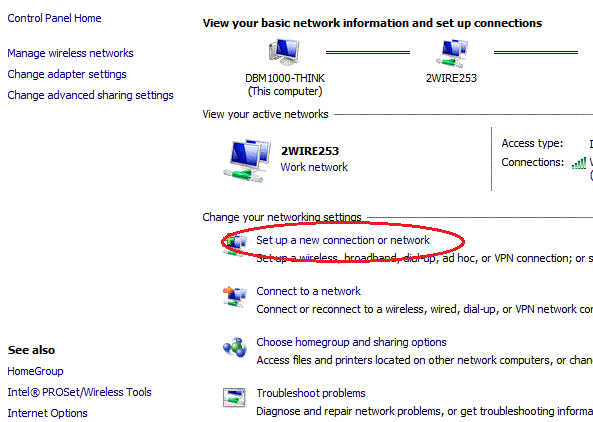Click the Access files and printers description
The height and width of the screenshot is (422, 593).
coord(424,360)
